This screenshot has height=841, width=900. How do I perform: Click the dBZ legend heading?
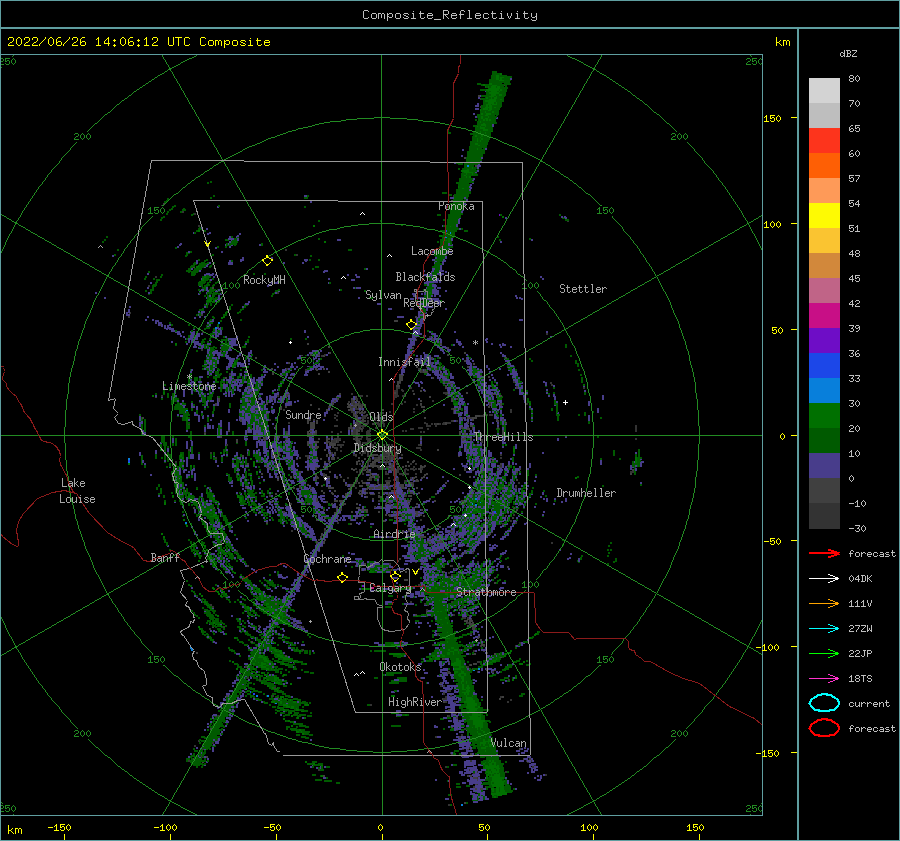848,53
